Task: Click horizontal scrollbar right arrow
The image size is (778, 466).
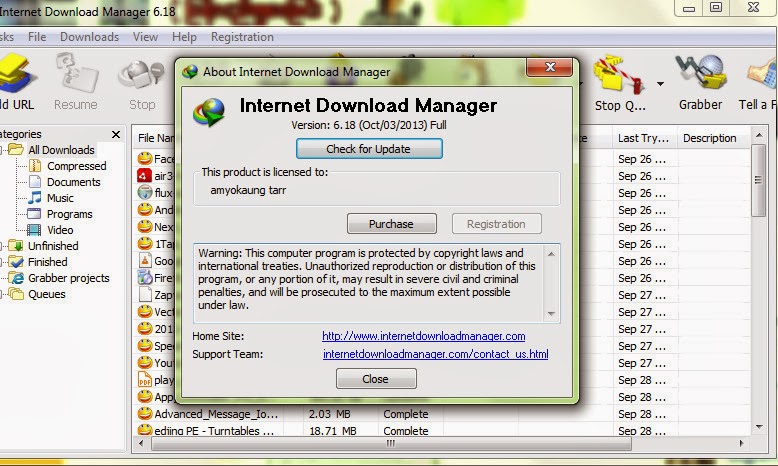Action: tap(741, 443)
